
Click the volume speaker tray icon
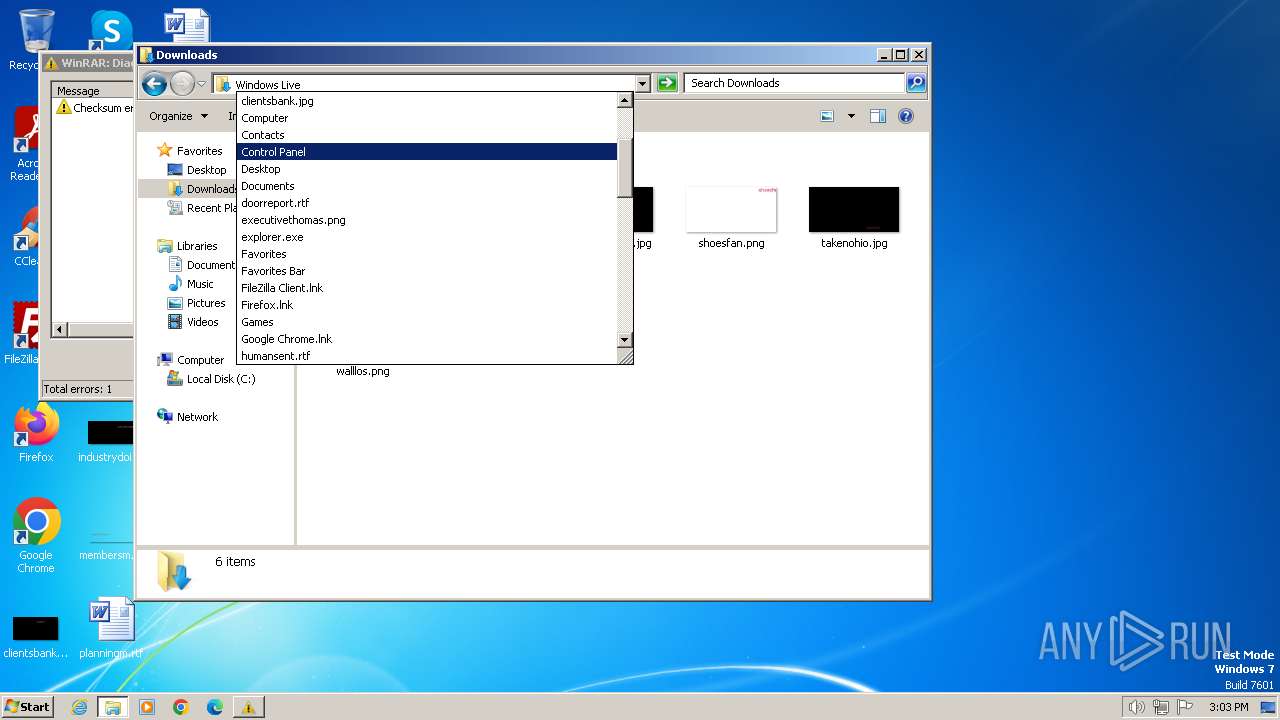1136,707
